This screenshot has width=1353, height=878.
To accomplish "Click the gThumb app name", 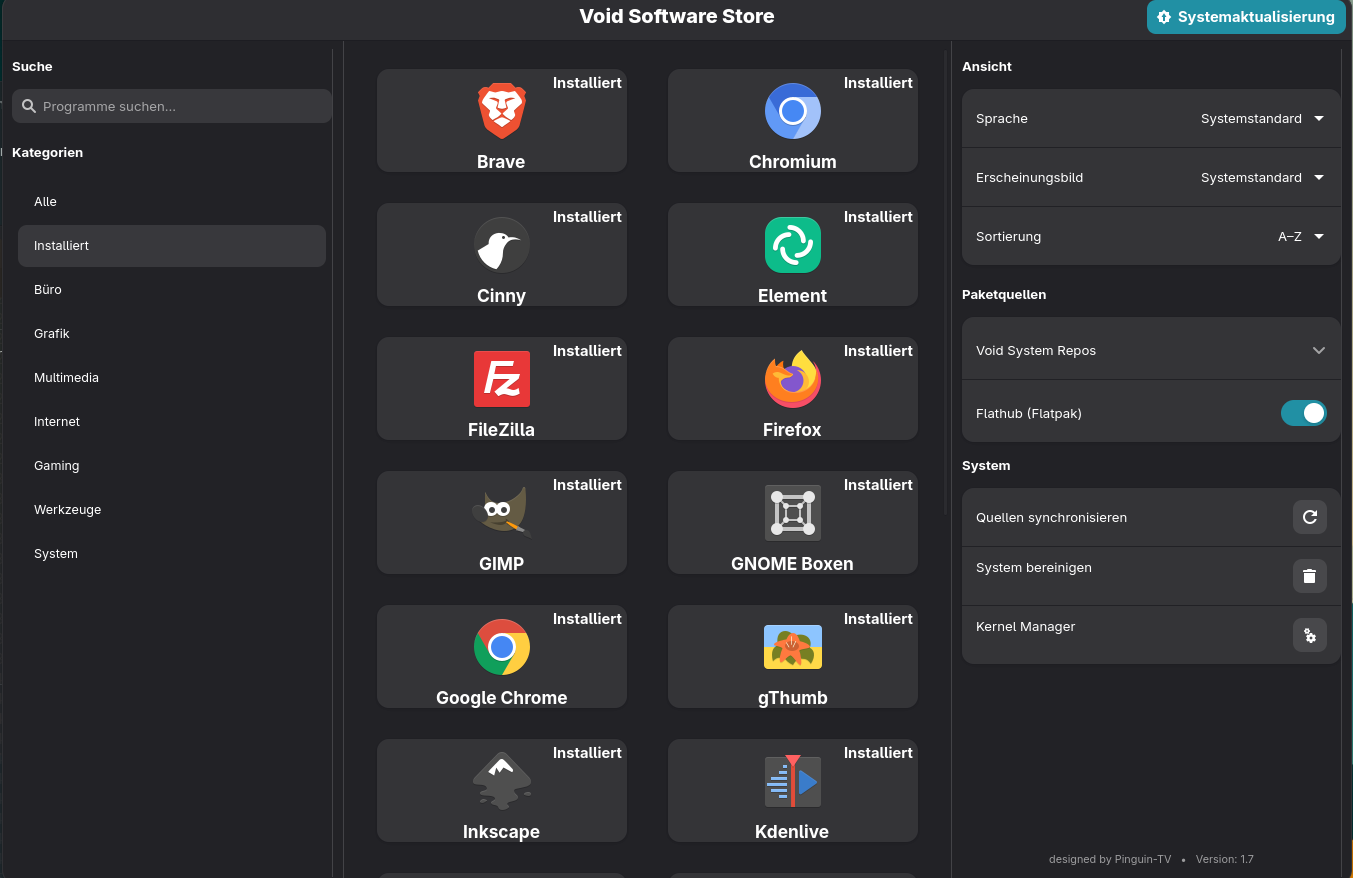I will [793, 698].
